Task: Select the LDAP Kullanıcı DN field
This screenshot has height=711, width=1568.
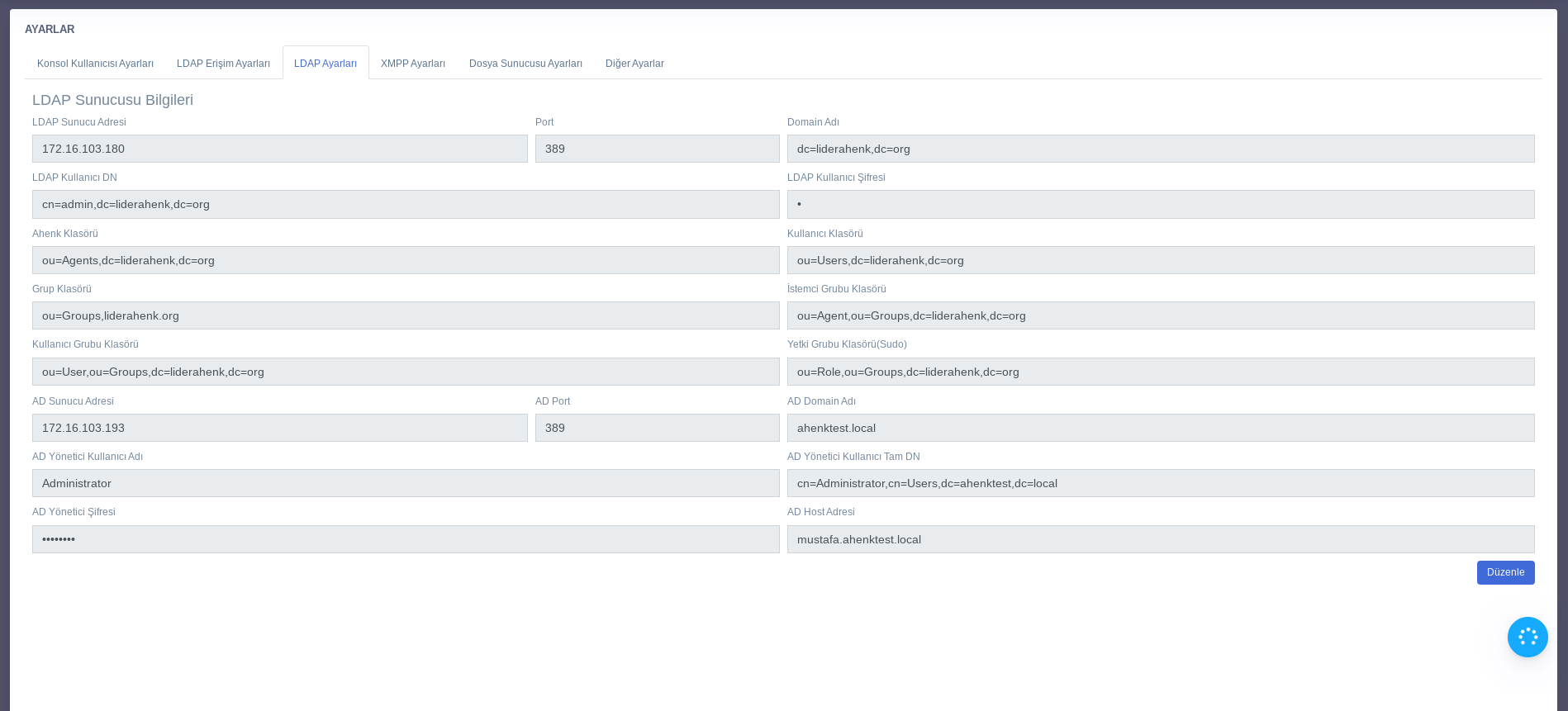Action: [405, 205]
